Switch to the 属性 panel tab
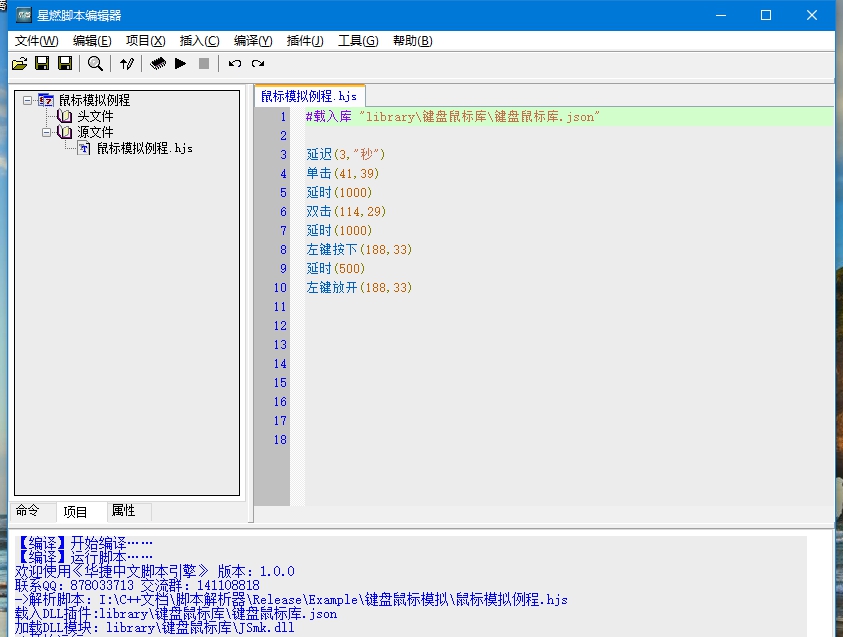 tap(123, 511)
